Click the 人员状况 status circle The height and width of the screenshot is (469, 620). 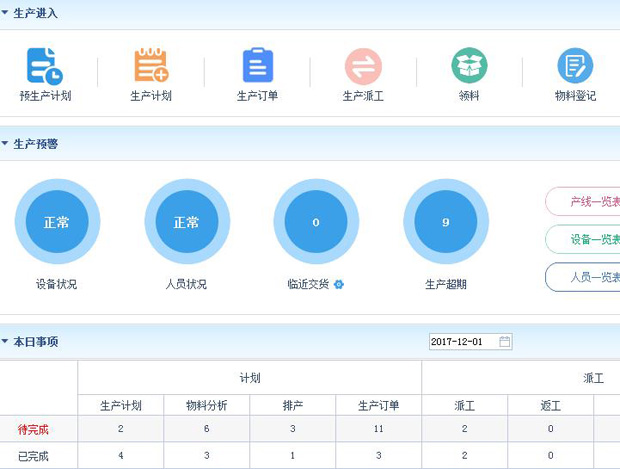[x=186, y=222]
